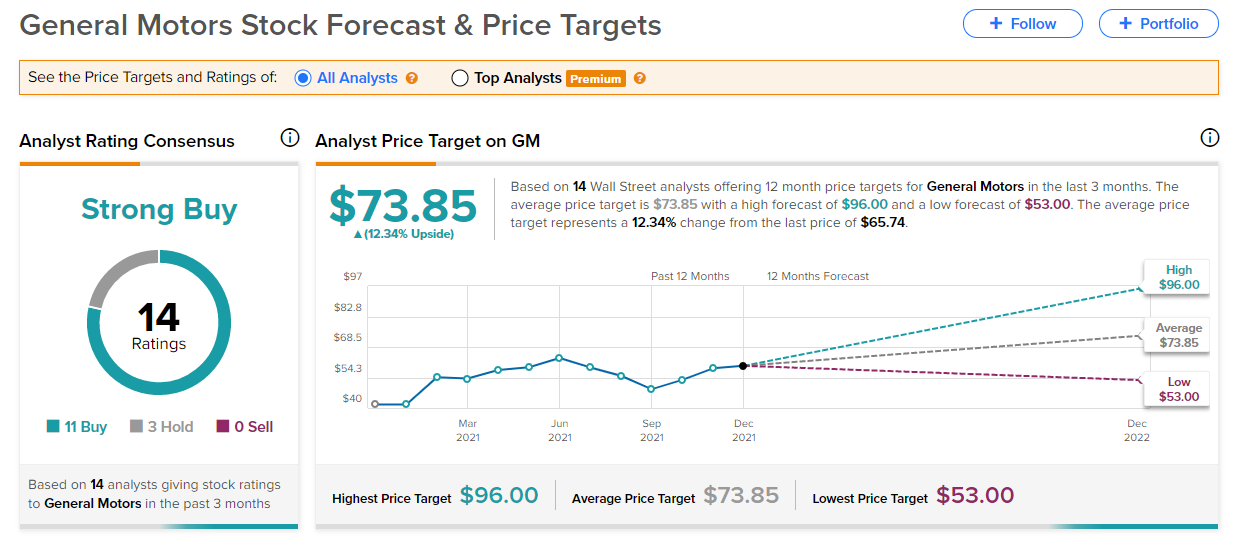This screenshot has height=557, width=1238.
Task: Click the High $96.00 forecast label
Action: point(1178,277)
